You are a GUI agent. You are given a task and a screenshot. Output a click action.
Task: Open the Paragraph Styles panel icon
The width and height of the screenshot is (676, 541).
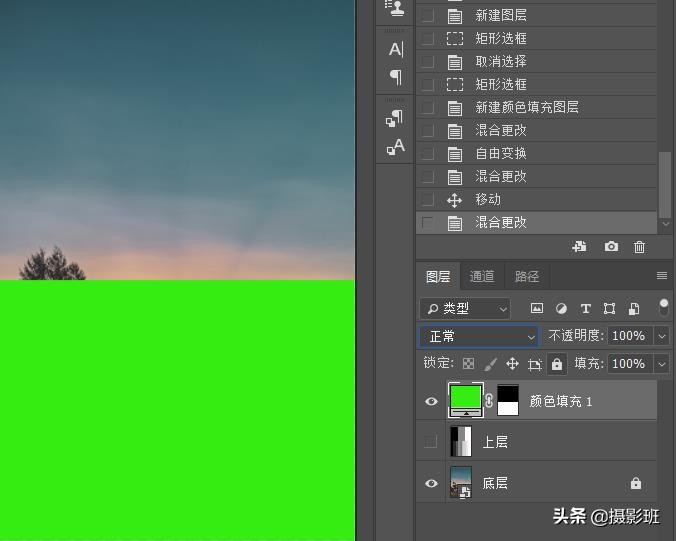point(394,118)
